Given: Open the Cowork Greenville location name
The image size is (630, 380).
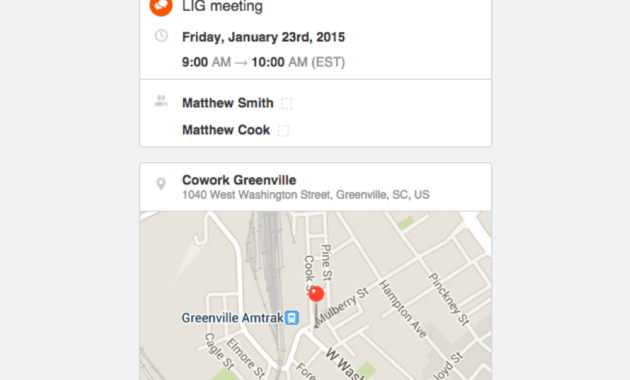Looking at the screenshot, I should tap(239, 180).
